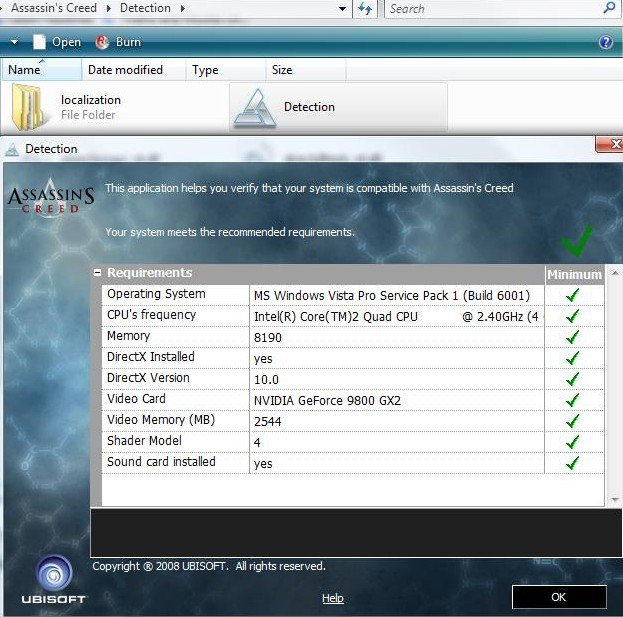This screenshot has width=623, height=617.
Task: Click the search magnifier icon
Action: click(x=609, y=7)
